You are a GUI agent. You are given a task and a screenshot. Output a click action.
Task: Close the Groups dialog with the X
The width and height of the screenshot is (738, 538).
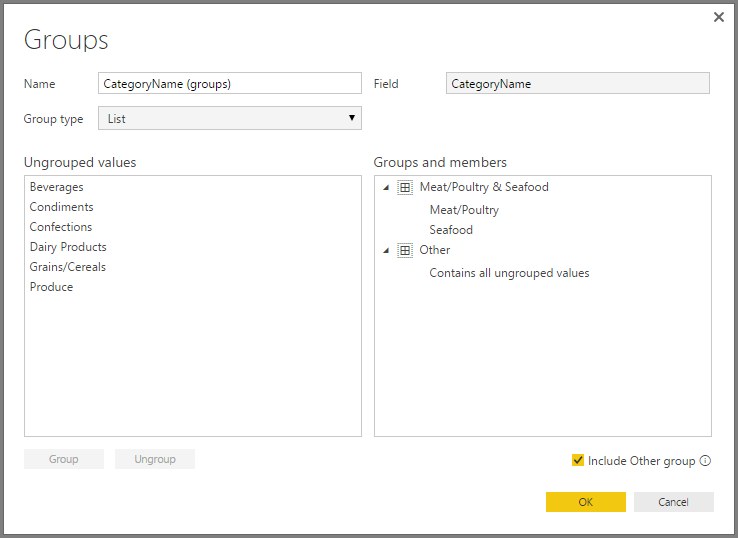(719, 17)
